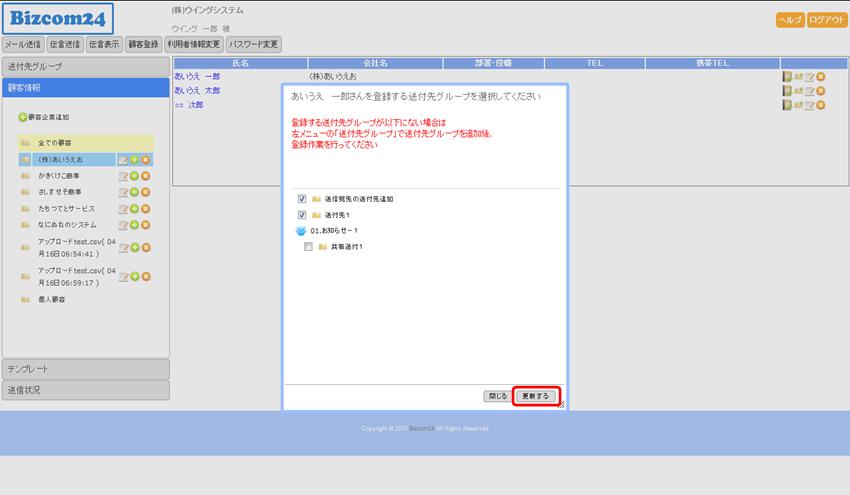Expand the 送信状況 accordion panel

pyautogui.click(x=85, y=390)
